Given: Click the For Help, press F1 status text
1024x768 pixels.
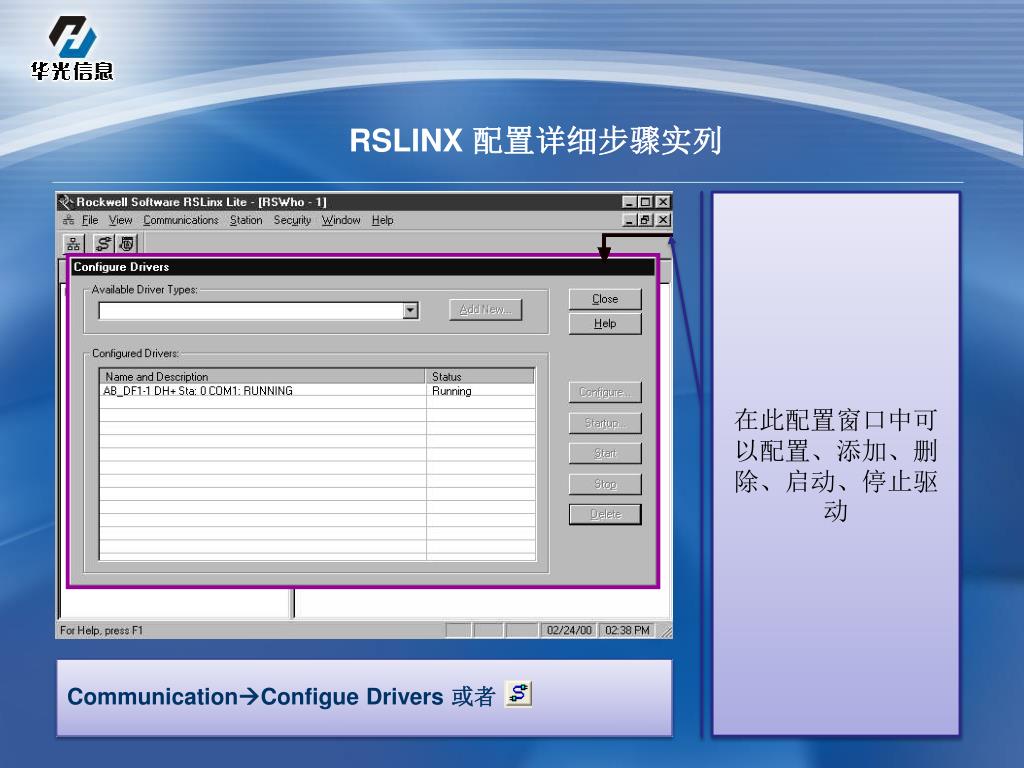Looking at the screenshot, I should [101, 630].
